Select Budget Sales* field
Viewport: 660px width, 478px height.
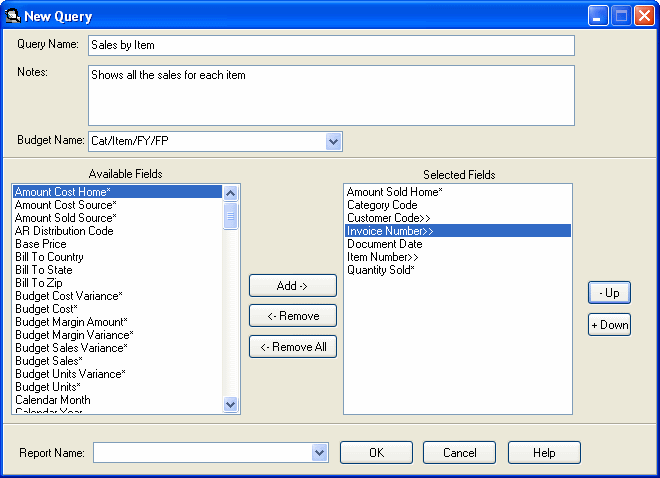[117, 361]
